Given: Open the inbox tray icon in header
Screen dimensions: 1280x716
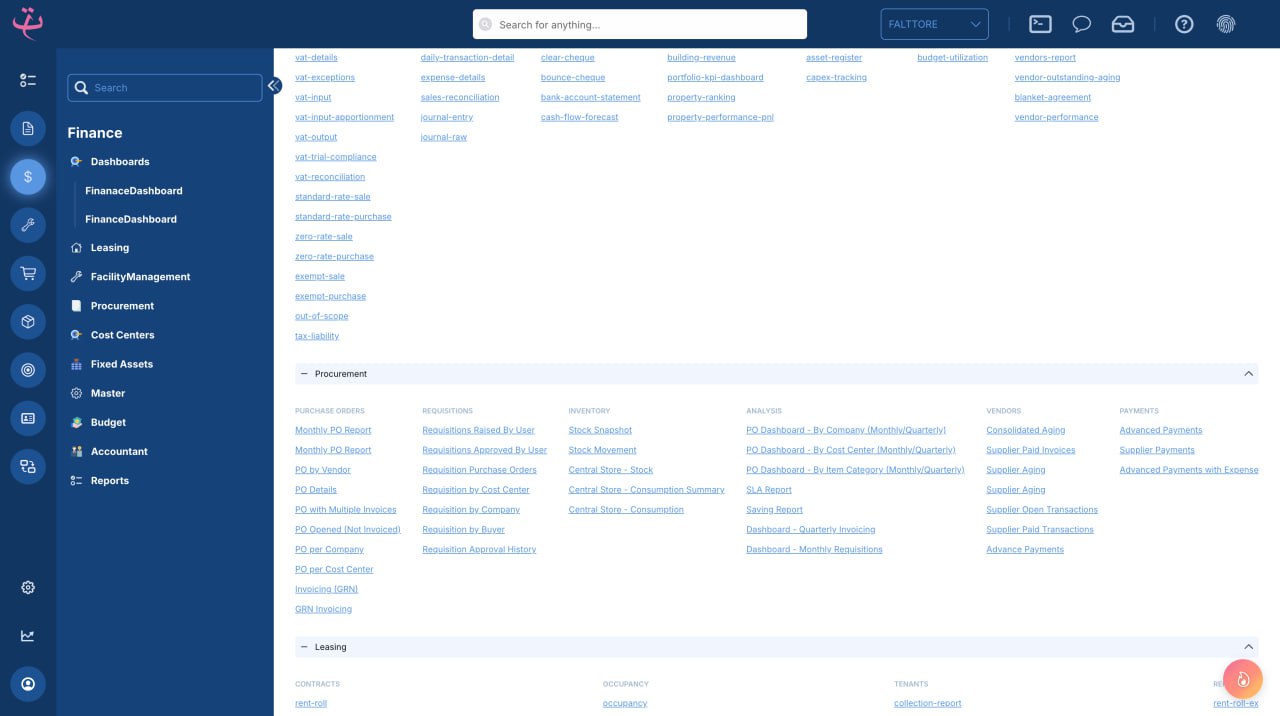Looking at the screenshot, I should coord(1123,24).
